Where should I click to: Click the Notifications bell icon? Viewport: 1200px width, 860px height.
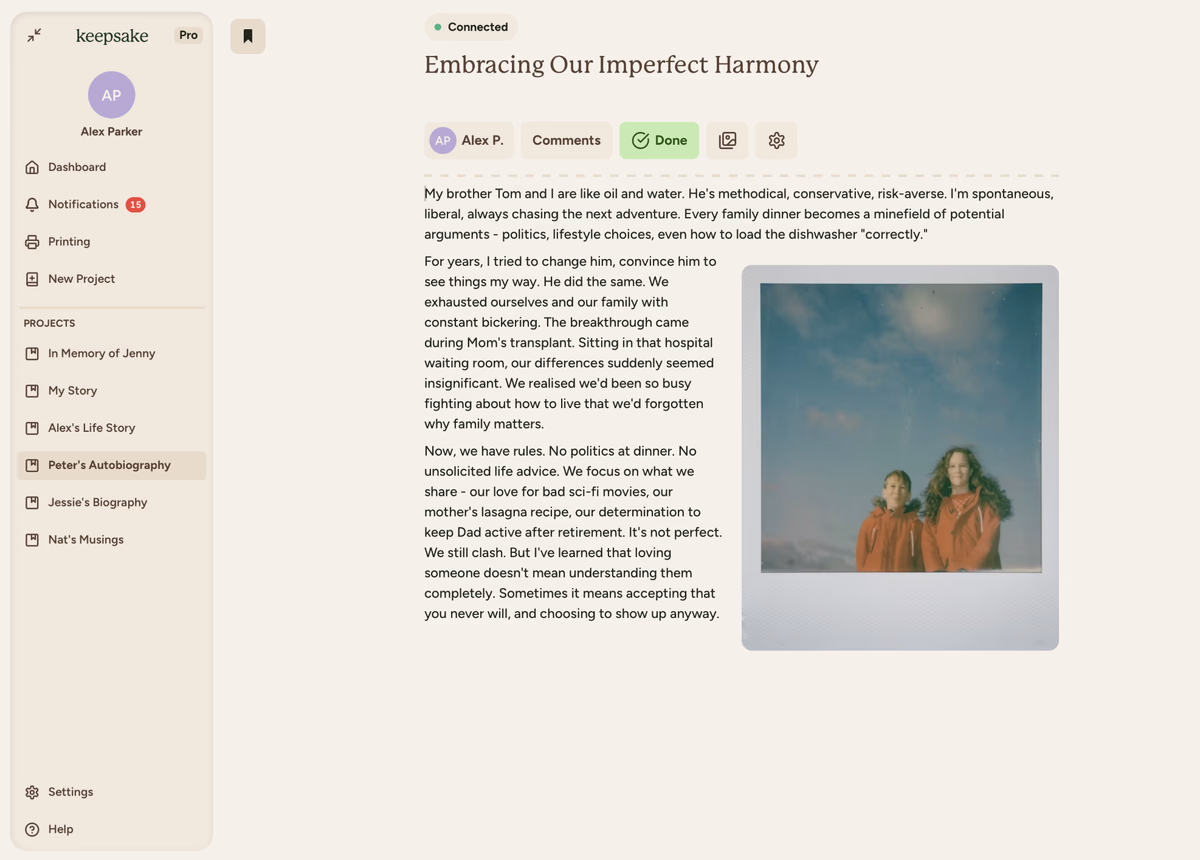tap(32, 204)
